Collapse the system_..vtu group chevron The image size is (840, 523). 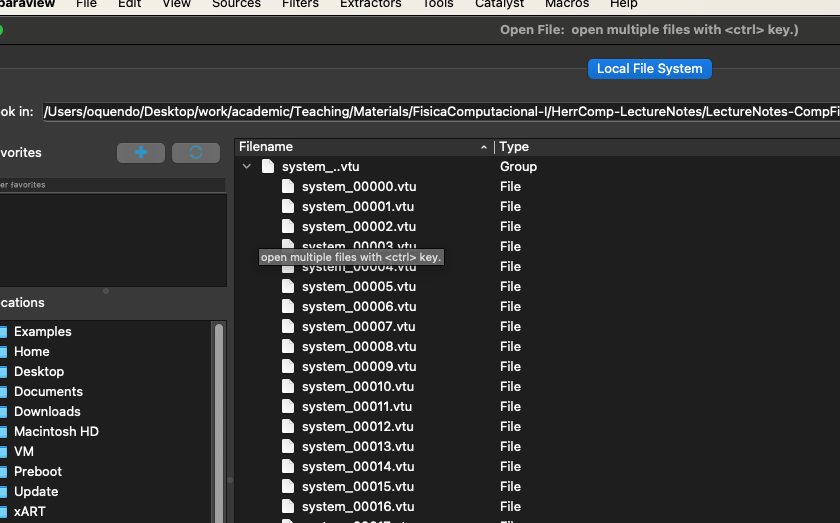coord(247,167)
